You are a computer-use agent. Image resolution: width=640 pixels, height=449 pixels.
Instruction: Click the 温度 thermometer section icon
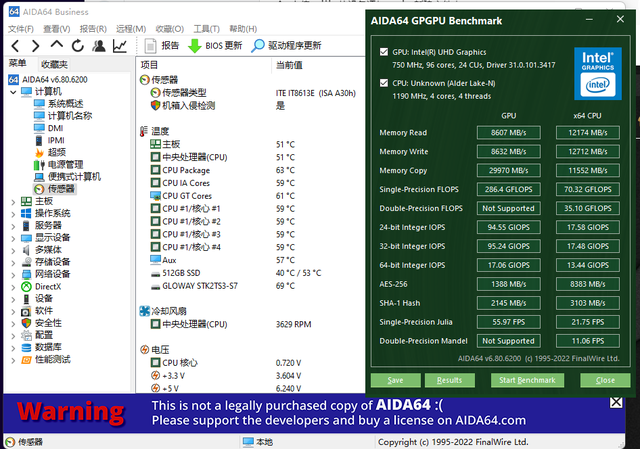143,131
